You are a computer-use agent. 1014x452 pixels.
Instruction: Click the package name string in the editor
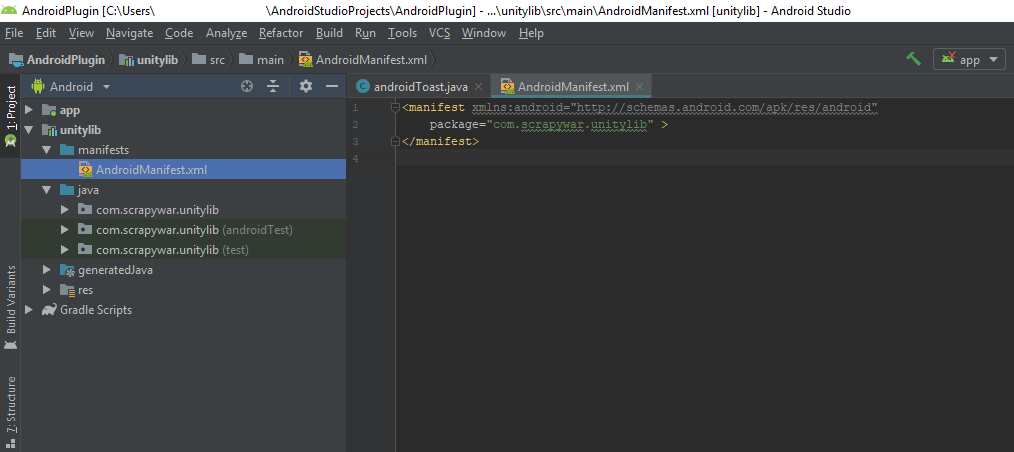[570, 124]
